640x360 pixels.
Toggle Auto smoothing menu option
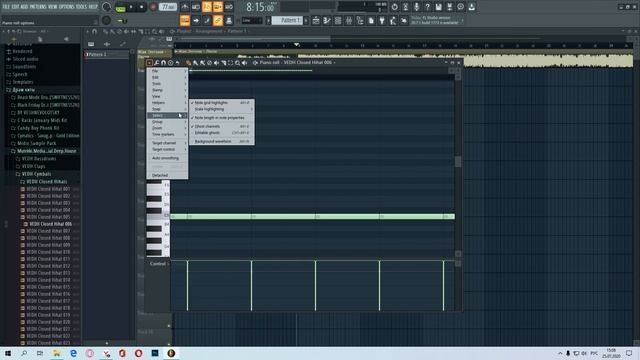point(167,158)
